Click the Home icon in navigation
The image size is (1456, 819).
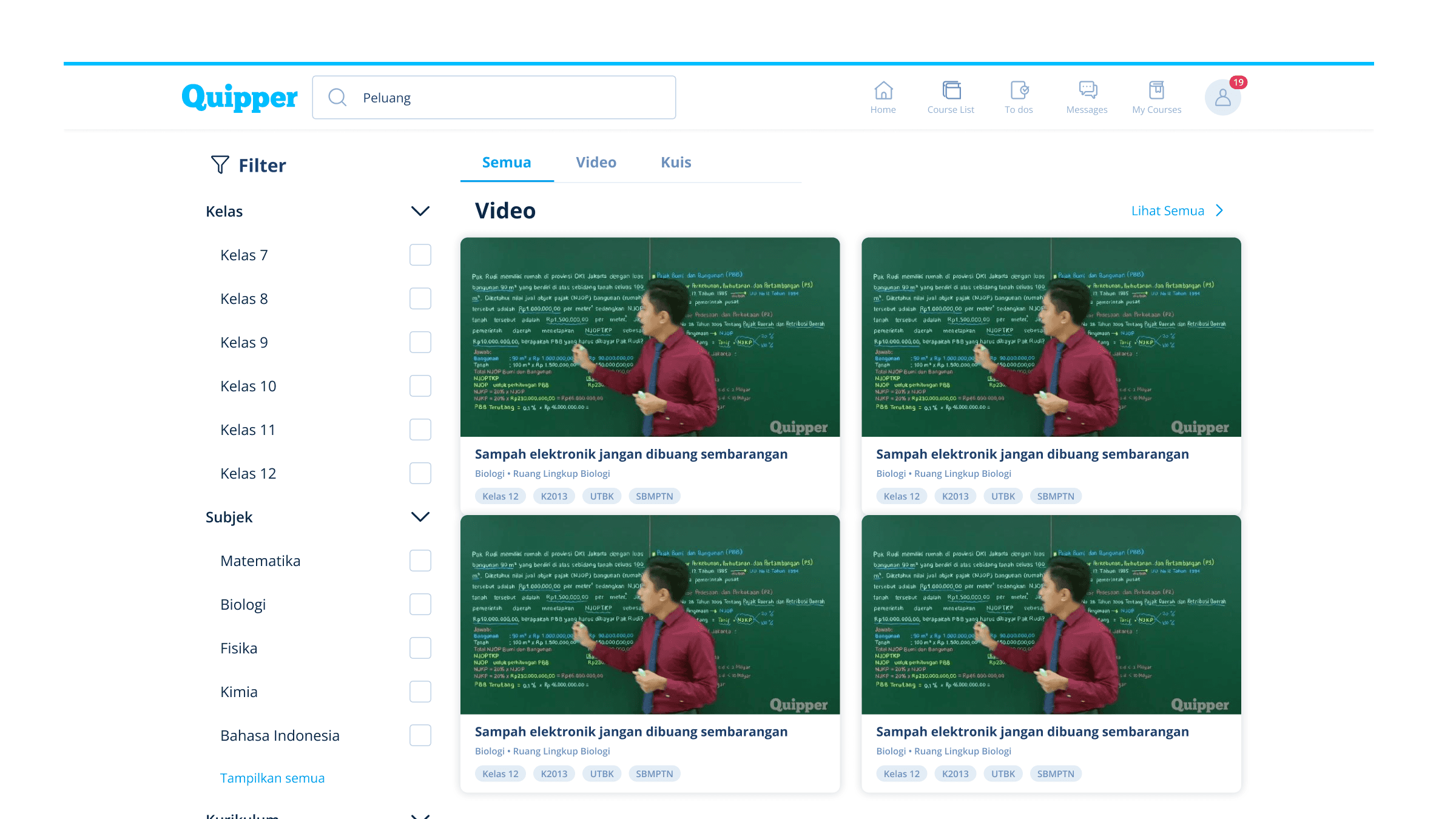click(x=883, y=90)
